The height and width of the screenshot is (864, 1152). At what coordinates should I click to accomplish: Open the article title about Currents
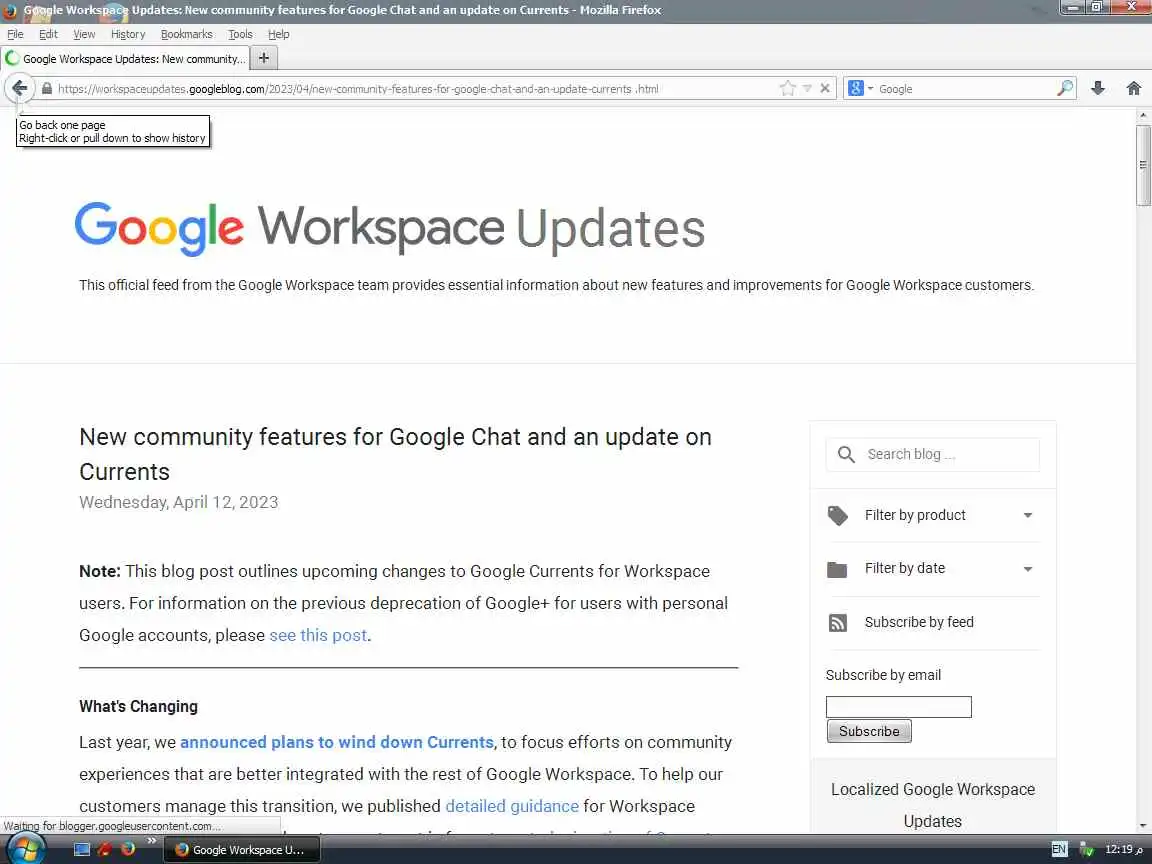click(x=395, y=454)
